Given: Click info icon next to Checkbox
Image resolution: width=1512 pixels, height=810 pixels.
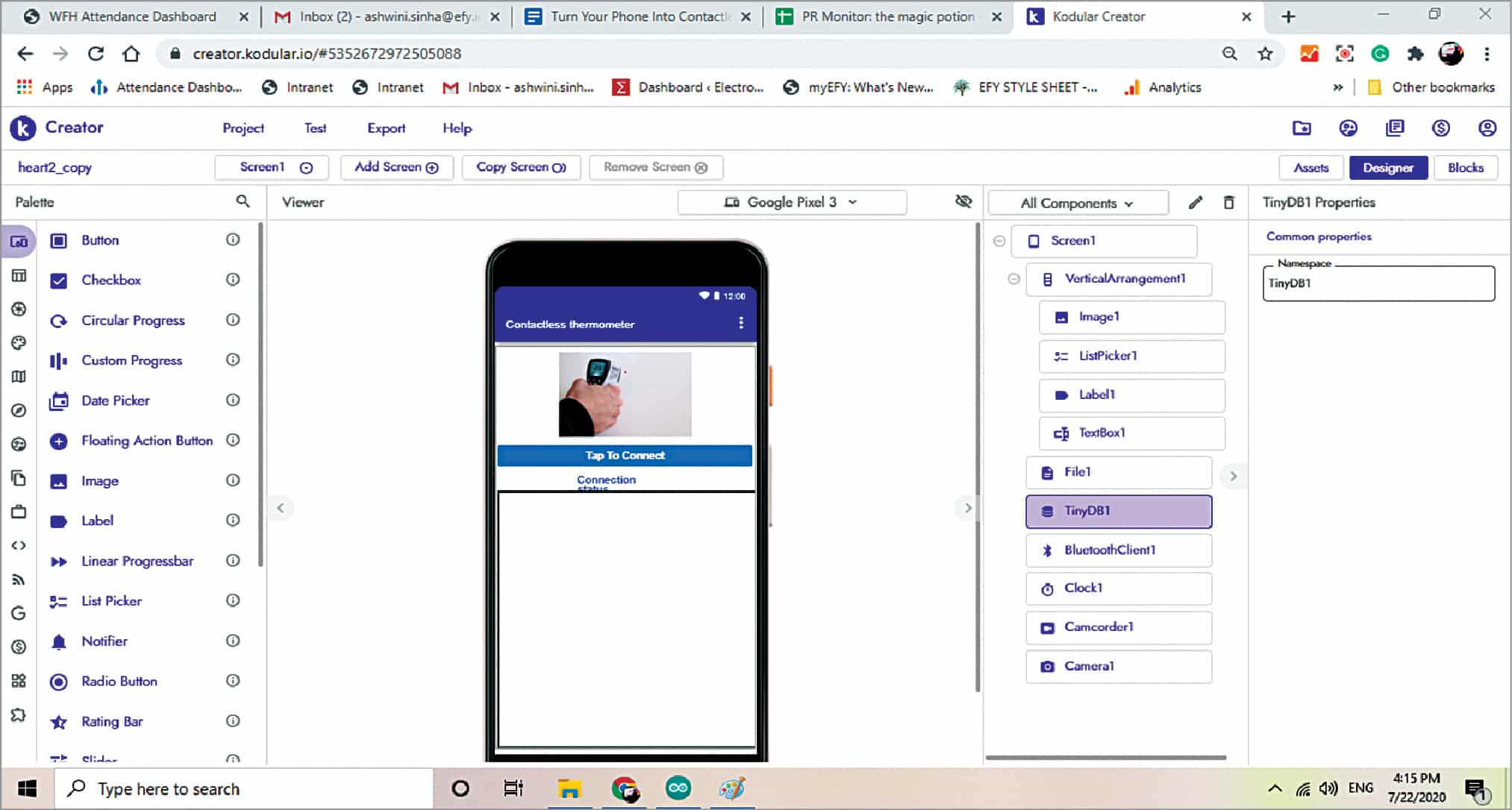Looking at the screenshot, I should coord(233,280).
